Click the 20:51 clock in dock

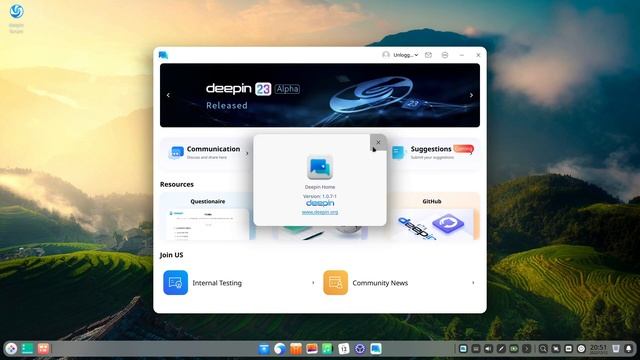pos(598,348)
